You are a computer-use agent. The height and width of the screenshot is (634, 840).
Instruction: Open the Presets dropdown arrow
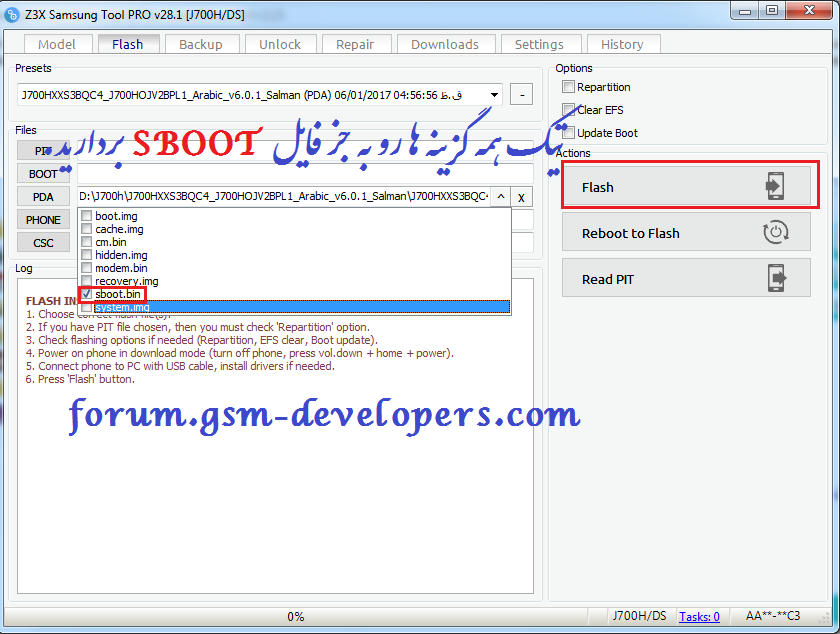coord(494,95)
